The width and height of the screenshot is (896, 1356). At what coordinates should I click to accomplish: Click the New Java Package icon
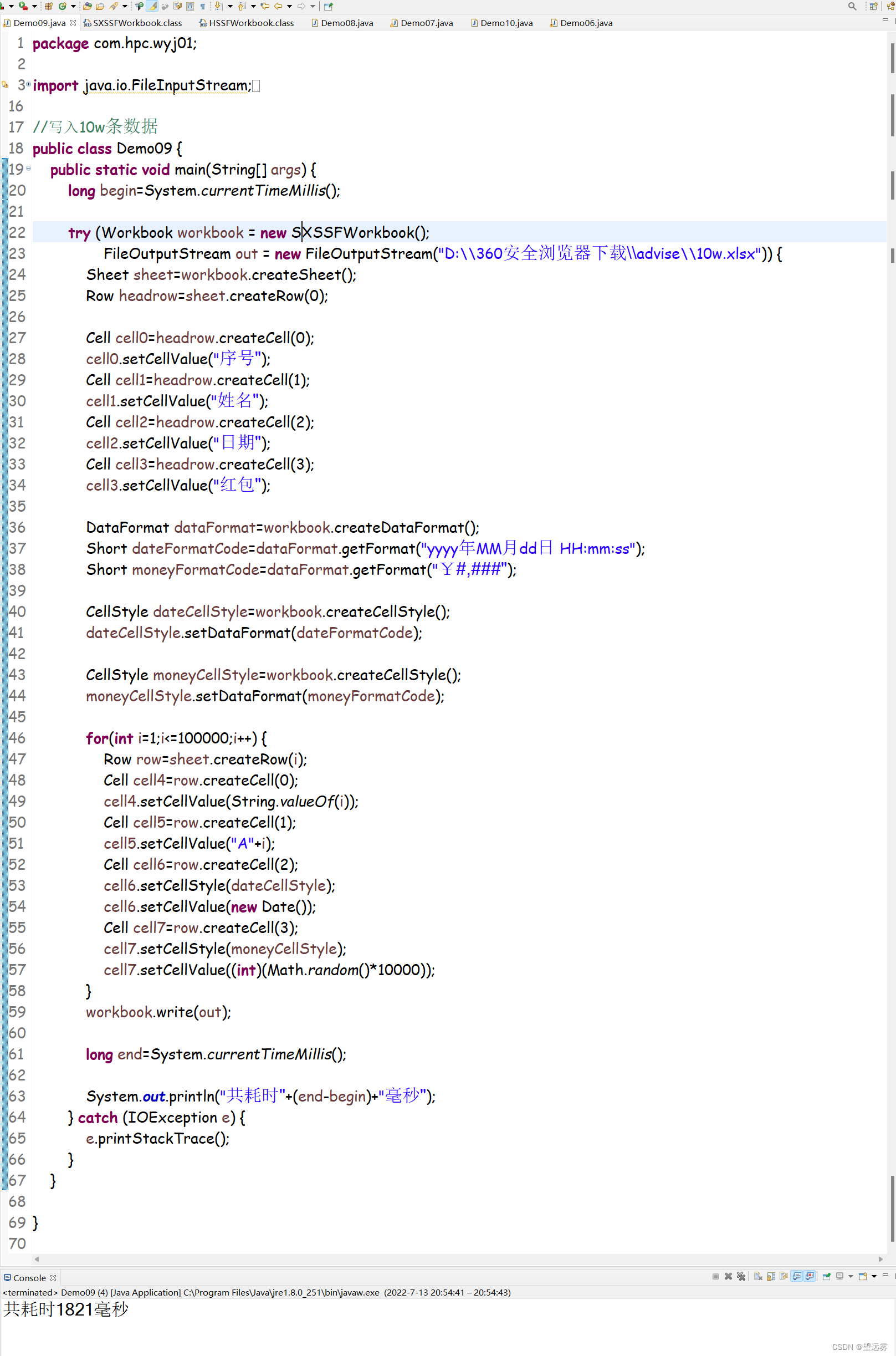pos(49,6)
